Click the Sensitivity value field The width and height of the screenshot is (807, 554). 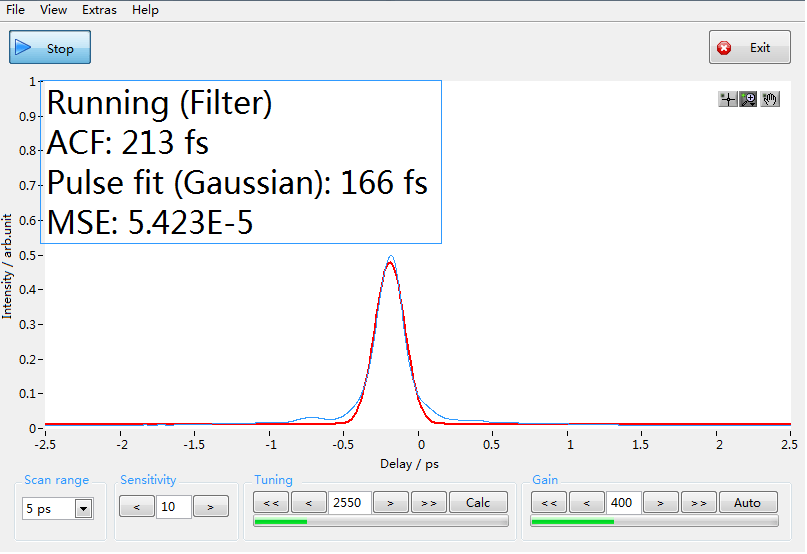point(173,507)
